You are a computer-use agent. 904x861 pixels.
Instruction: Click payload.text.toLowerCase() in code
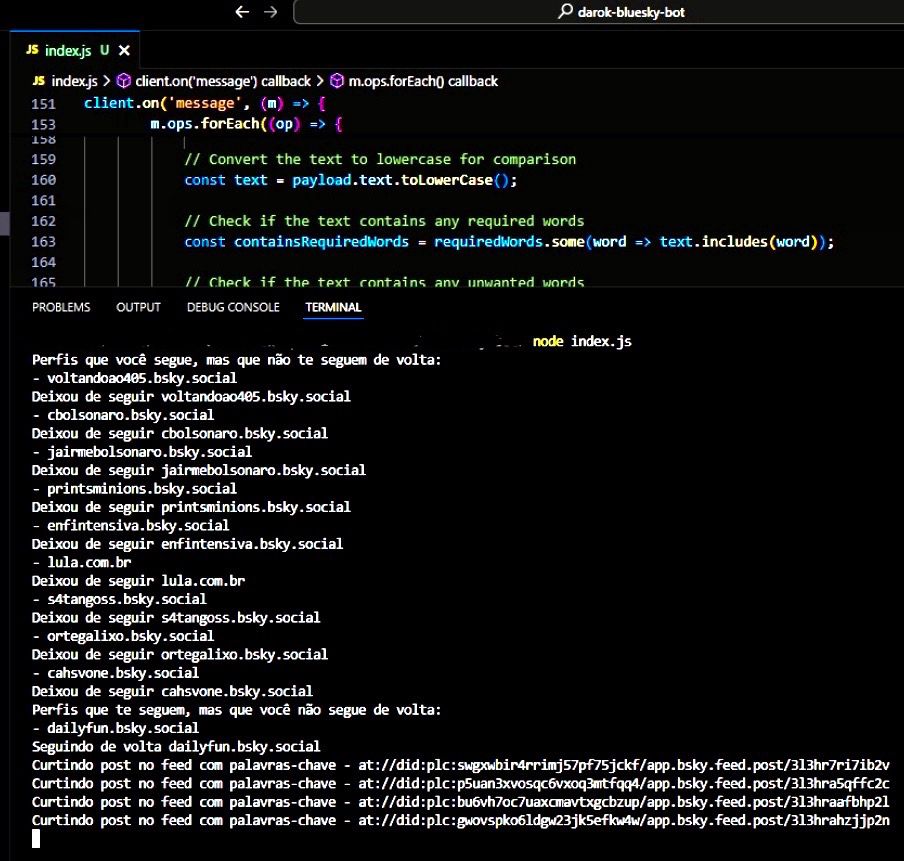click(400, 180)
